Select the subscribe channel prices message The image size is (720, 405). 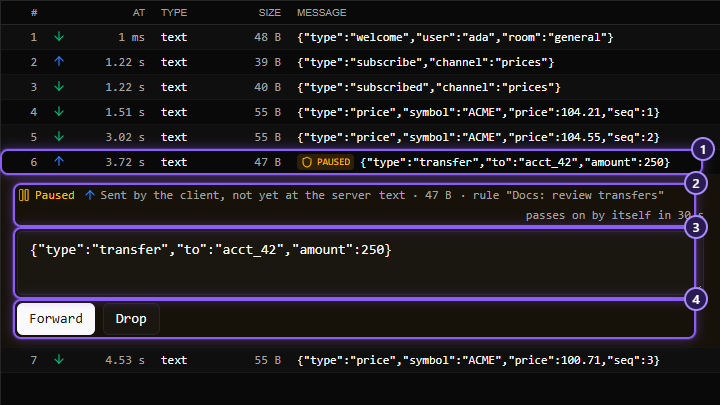click(426, 62)
